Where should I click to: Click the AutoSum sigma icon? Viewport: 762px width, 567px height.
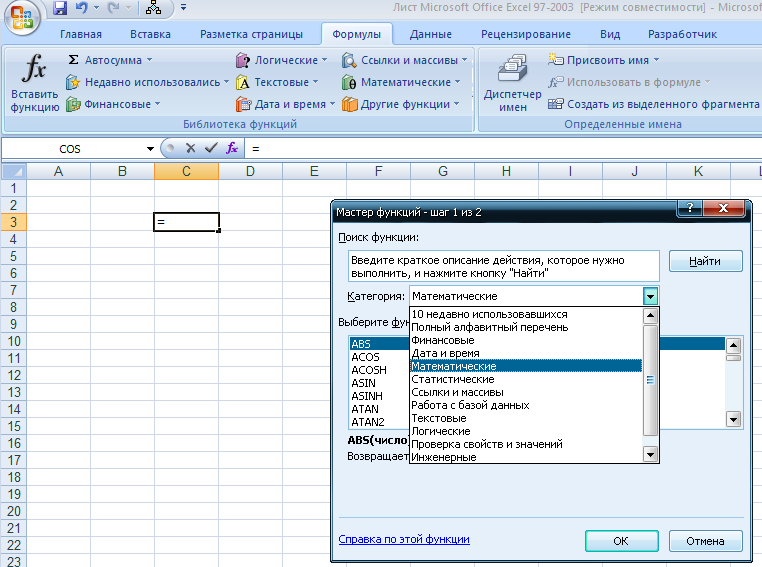73,60
